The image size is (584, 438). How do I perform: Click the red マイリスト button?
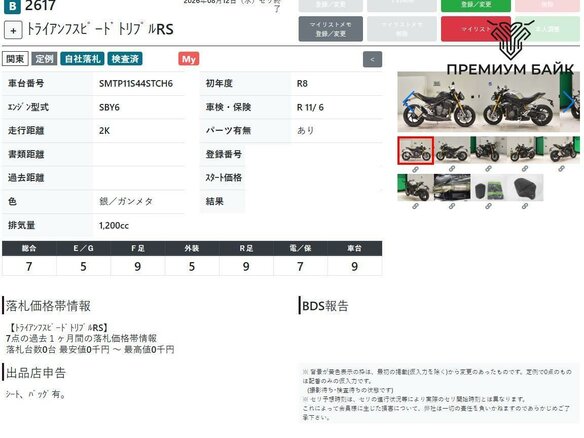[x=476, y=29]
